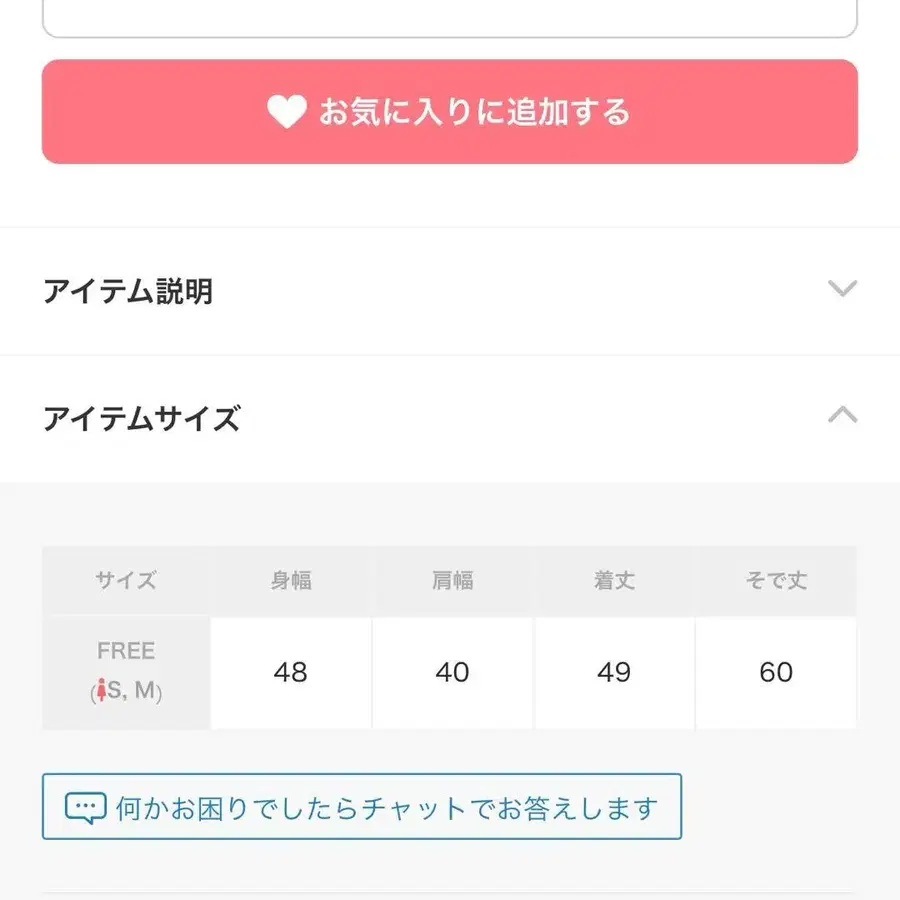Open the chat help bar
Image resolution: width=900 pixels, height=900 pixels.
click(360, 806)
